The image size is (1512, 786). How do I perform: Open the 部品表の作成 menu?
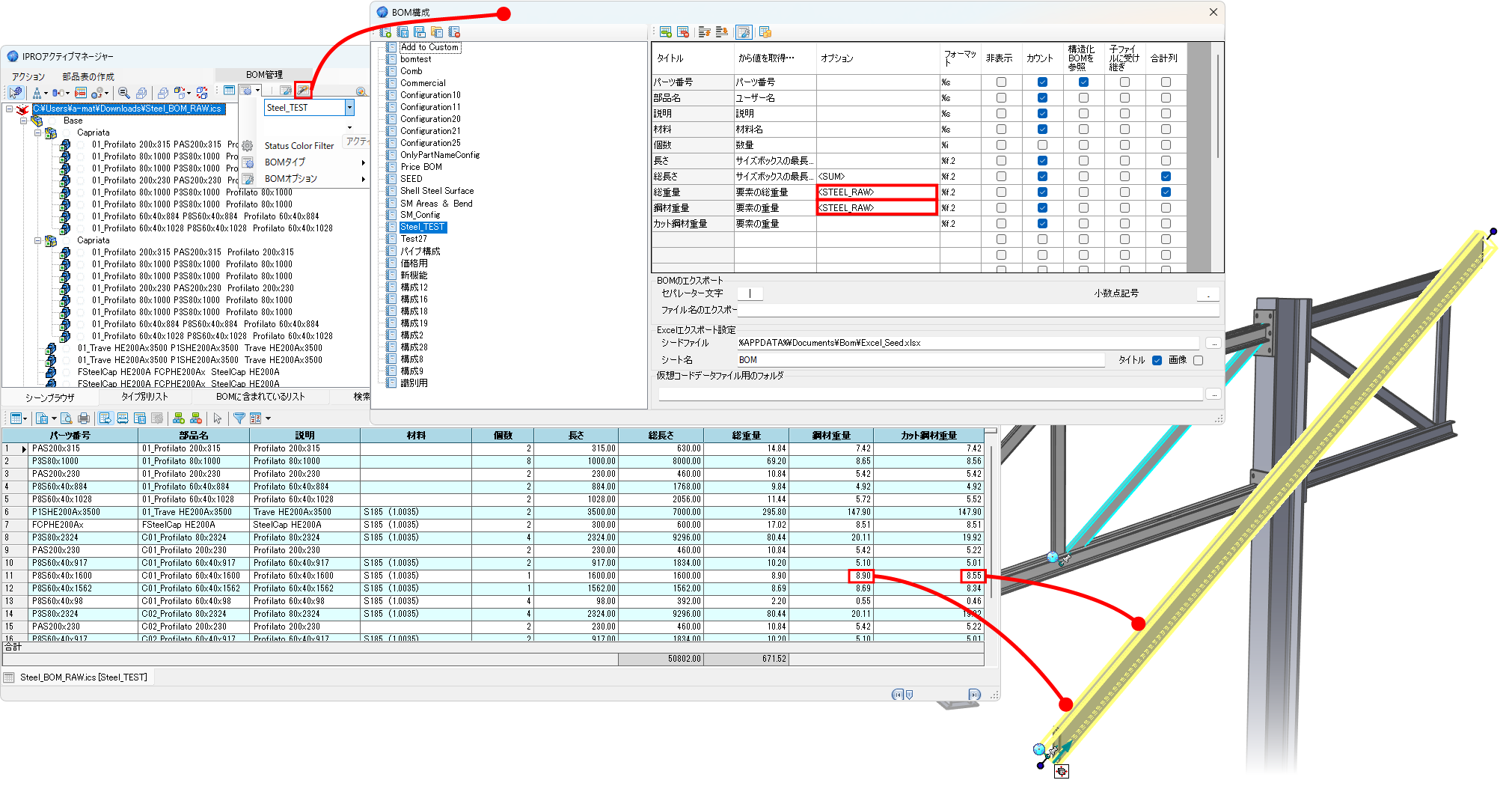tap(88, 76)
